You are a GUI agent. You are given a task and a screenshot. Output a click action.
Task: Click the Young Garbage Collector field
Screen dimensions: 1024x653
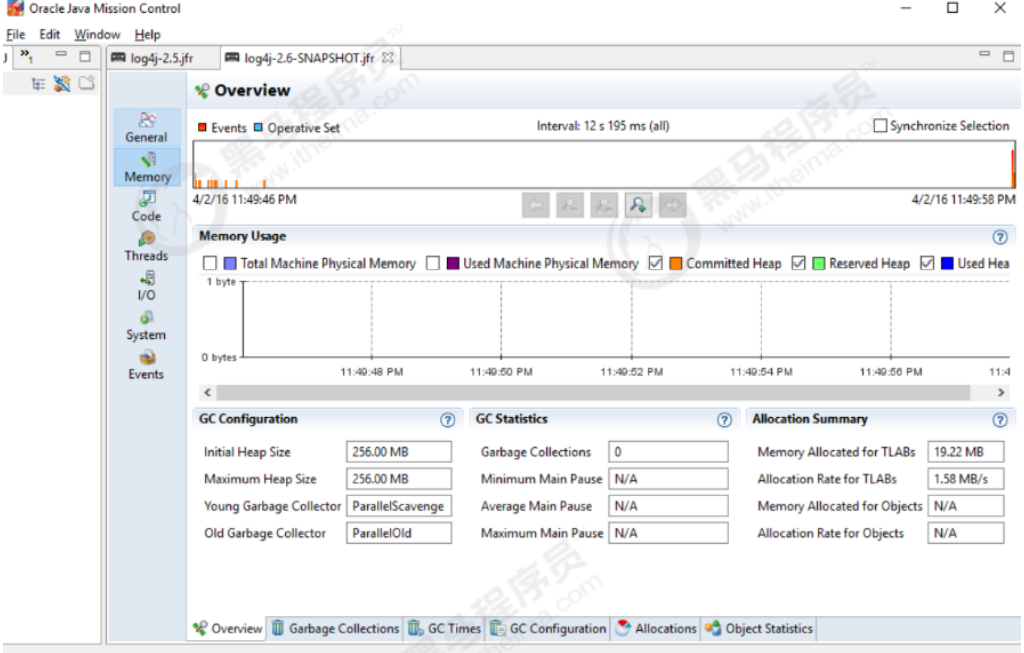click(398, 506)
